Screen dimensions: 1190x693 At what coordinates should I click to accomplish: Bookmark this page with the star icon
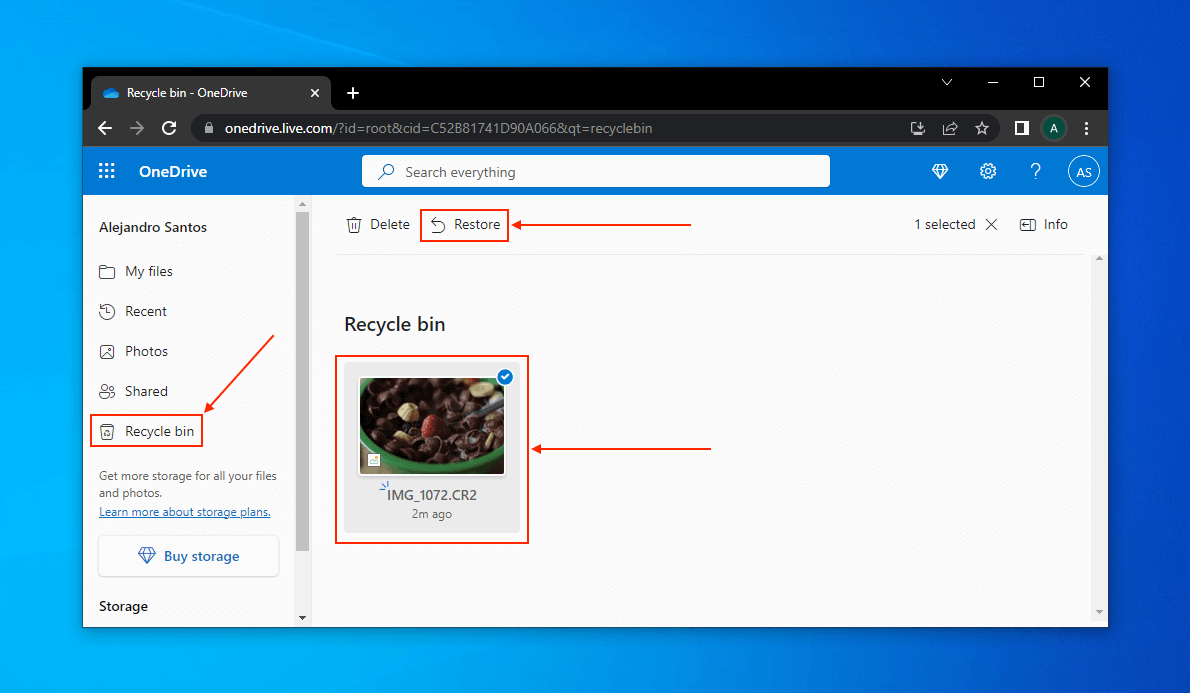[982, 128]
